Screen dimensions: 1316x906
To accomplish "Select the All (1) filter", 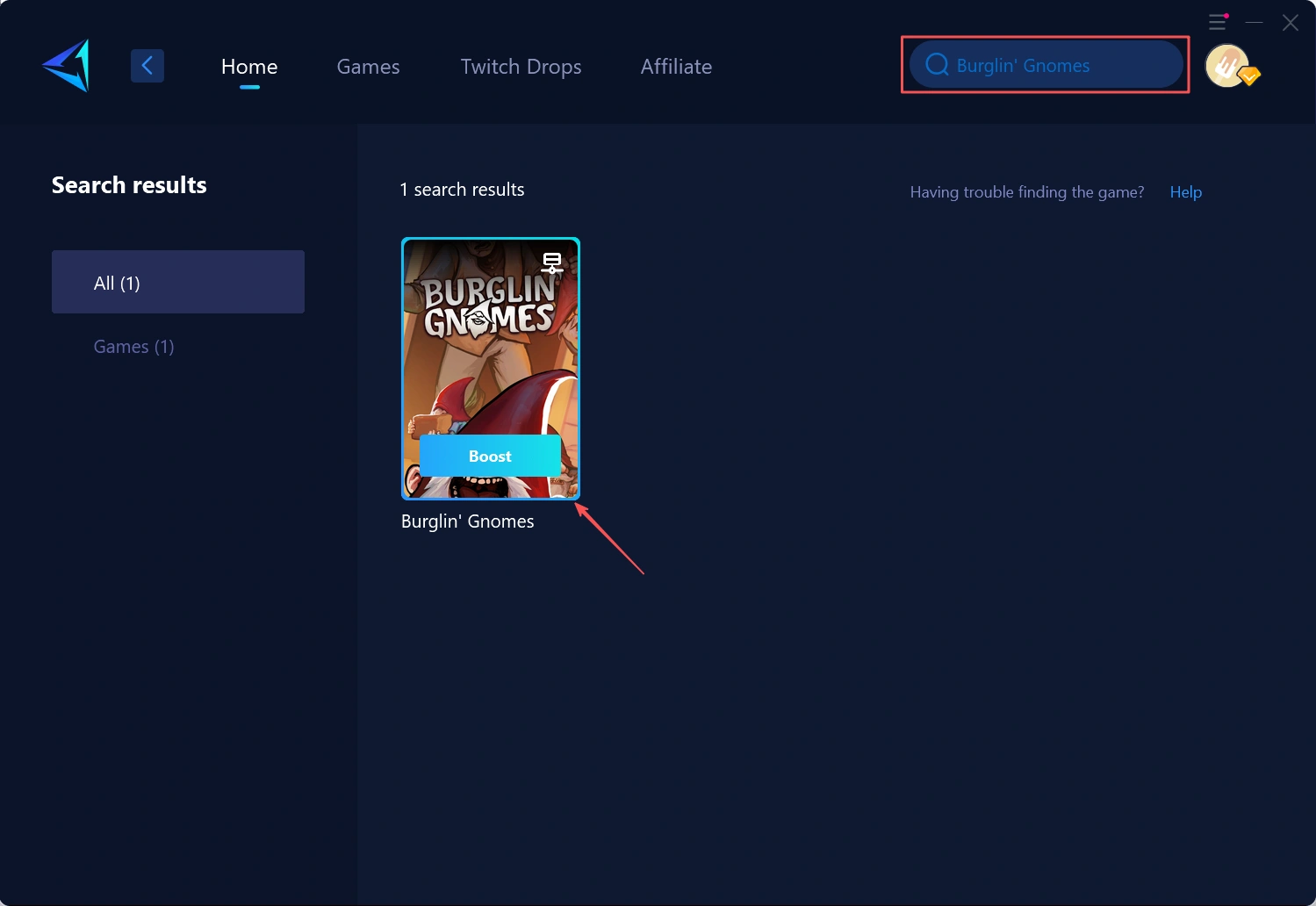I will pyautogui.click(x=178, y=282).
